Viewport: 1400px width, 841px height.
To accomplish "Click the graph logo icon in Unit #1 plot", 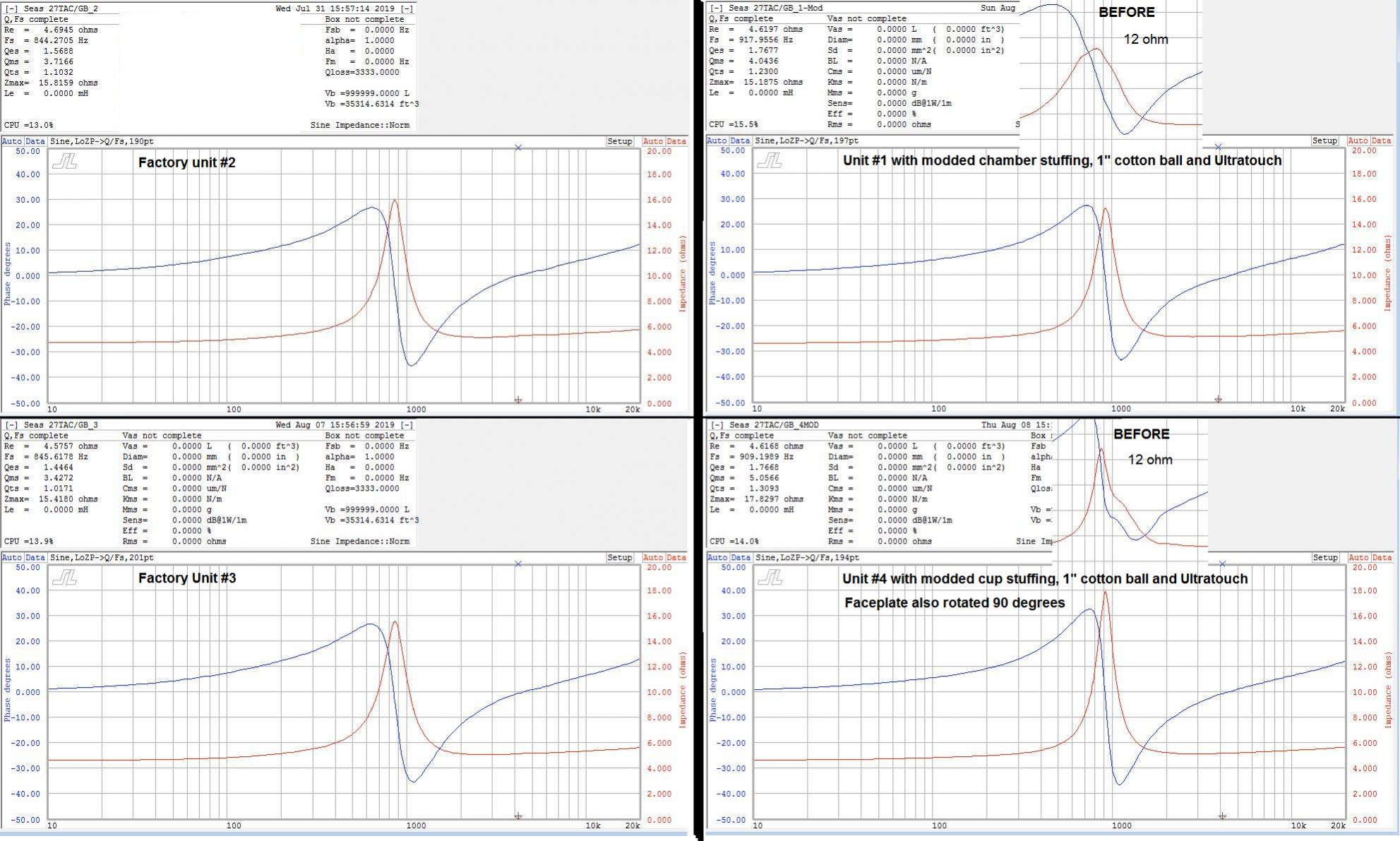I will (x=770, y=162).
